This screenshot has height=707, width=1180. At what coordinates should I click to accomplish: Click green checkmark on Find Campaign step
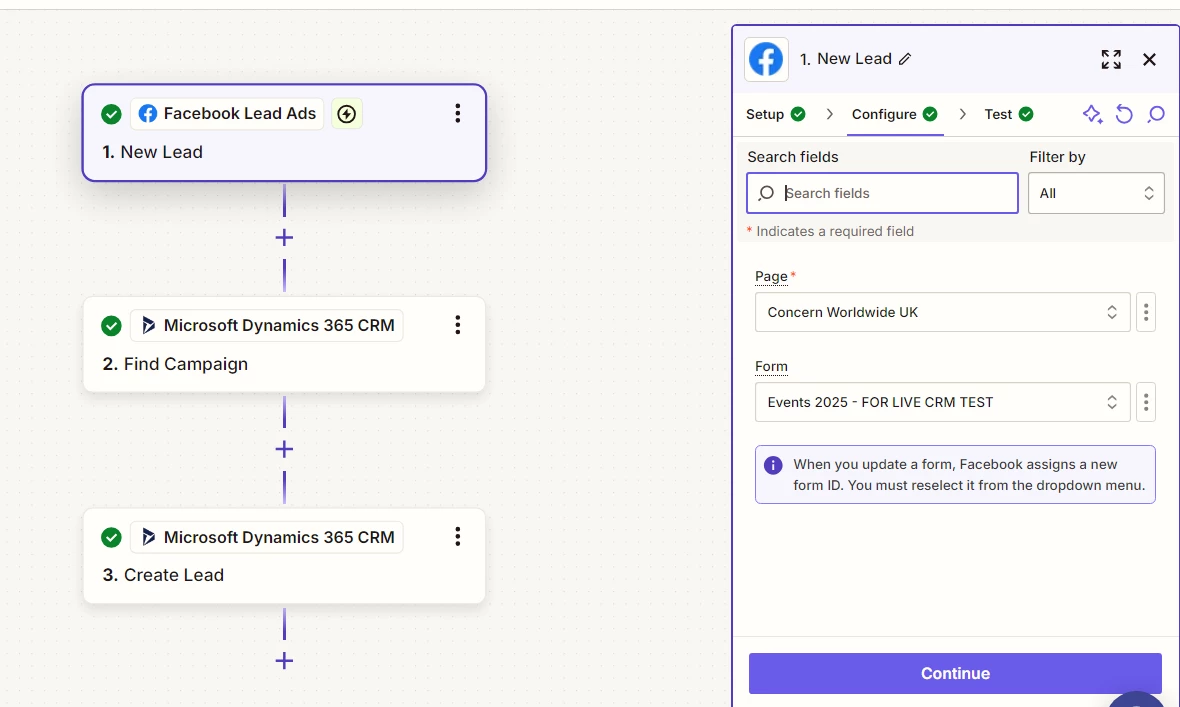(111, 326)
